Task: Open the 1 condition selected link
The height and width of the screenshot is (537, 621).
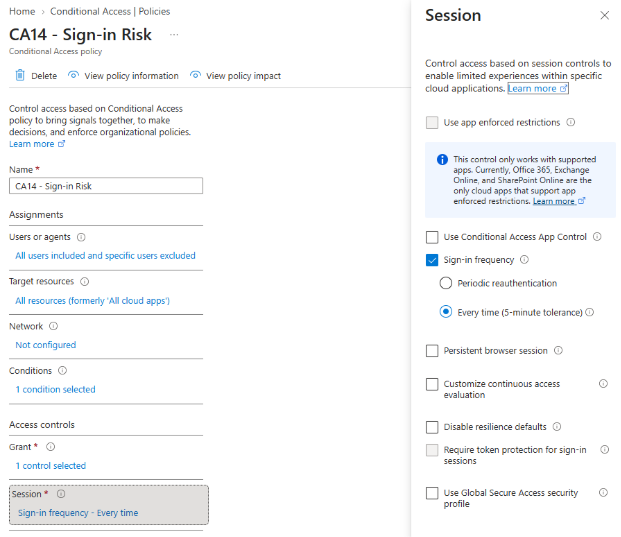Action: pos(55,390)
